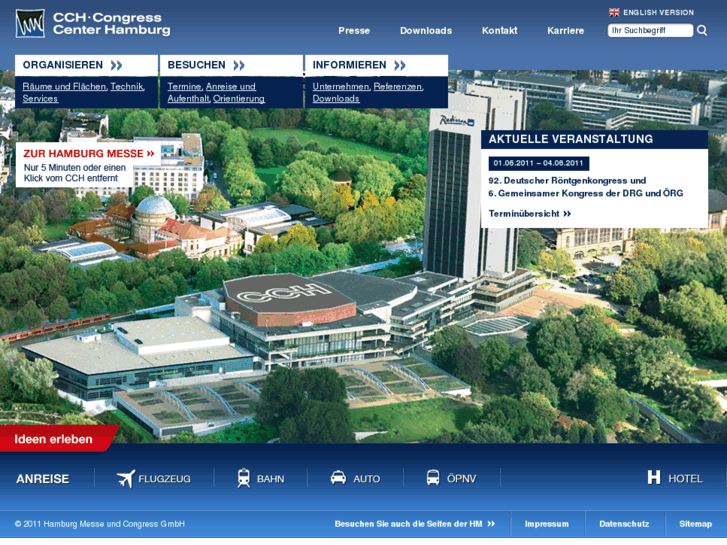Click the ÖPNV travel label

tap(461, 478)
